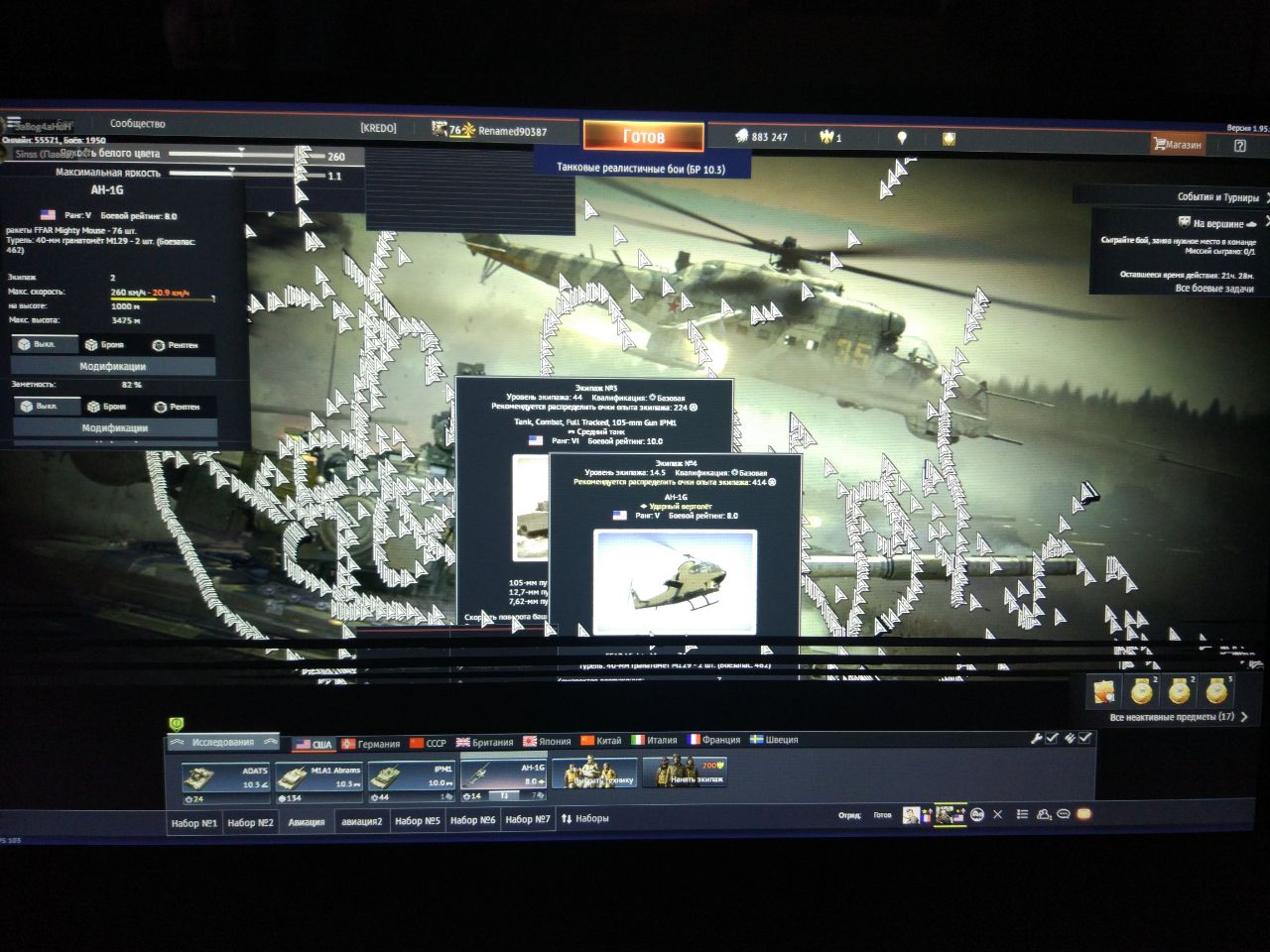The image size is (1270, 952).
Task: Switch to Набор №6 preset tab
Action: coord(472,820)
